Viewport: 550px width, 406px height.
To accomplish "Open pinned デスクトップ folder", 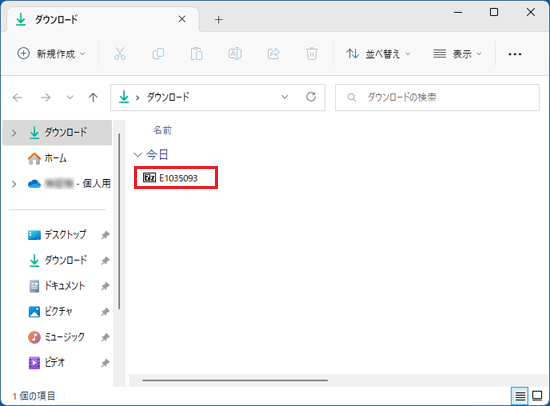I will (57, 234).
